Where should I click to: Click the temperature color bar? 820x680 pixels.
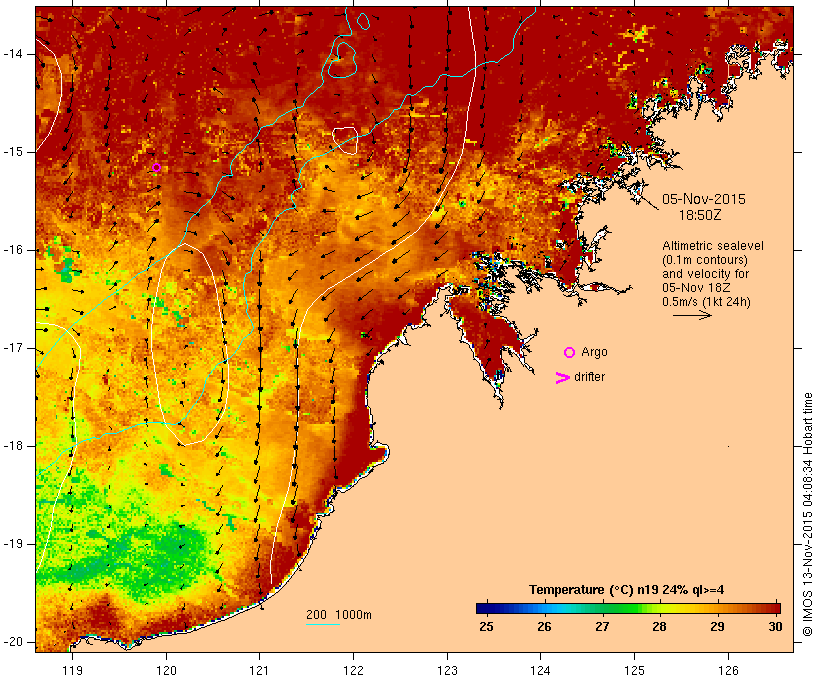point(628,608)
